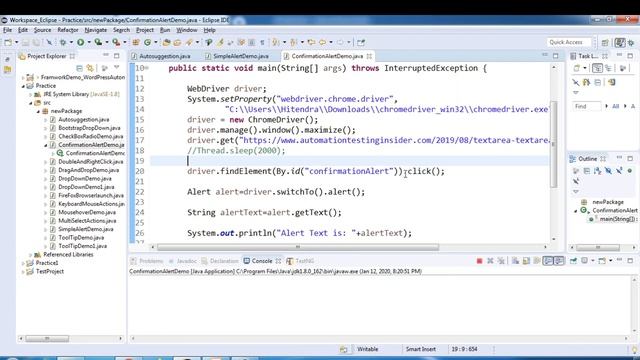Toggle Categorized view in the Task List toolbar
The image size is (640, 360).
pyautogui.click(x=597, y=68)
